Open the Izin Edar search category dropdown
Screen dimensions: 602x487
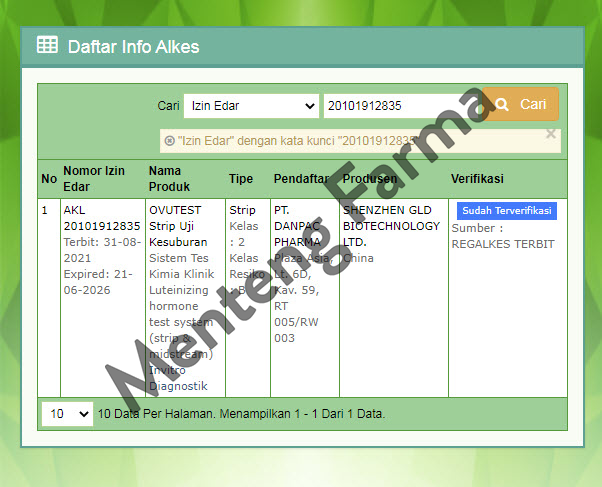click(x=251, y=106)
